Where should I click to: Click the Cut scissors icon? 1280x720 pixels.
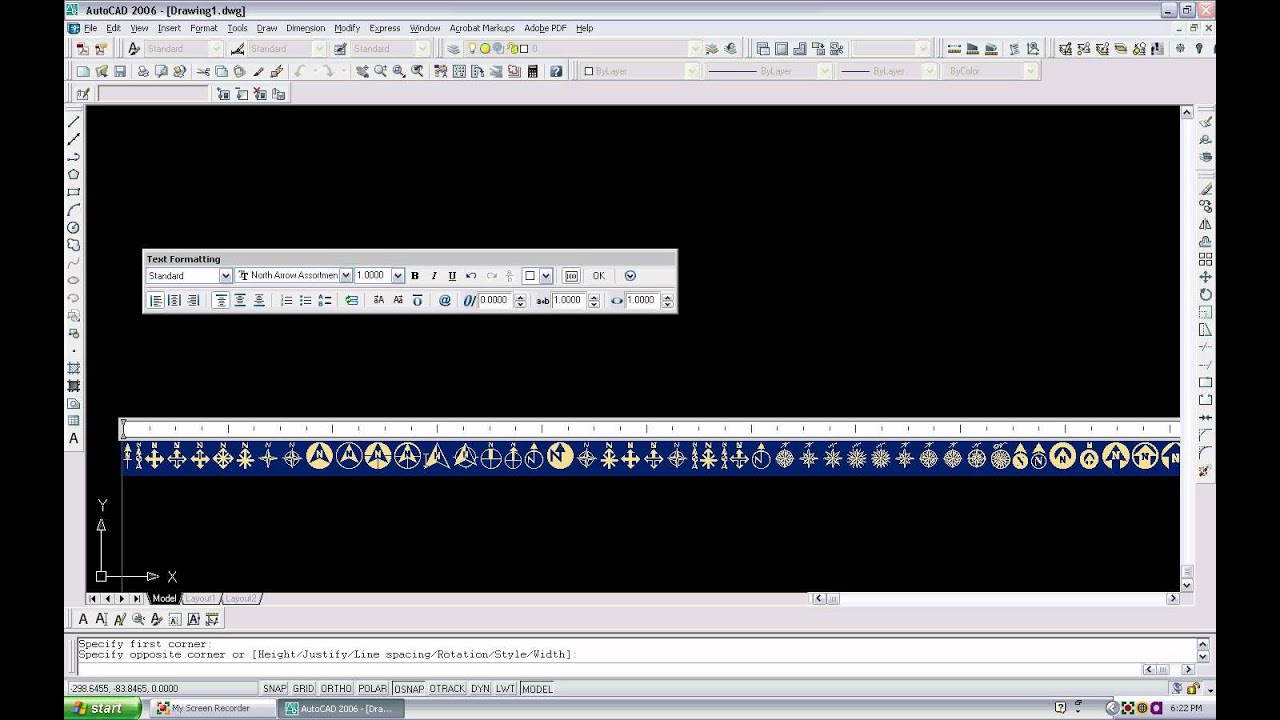coord(204,71)
